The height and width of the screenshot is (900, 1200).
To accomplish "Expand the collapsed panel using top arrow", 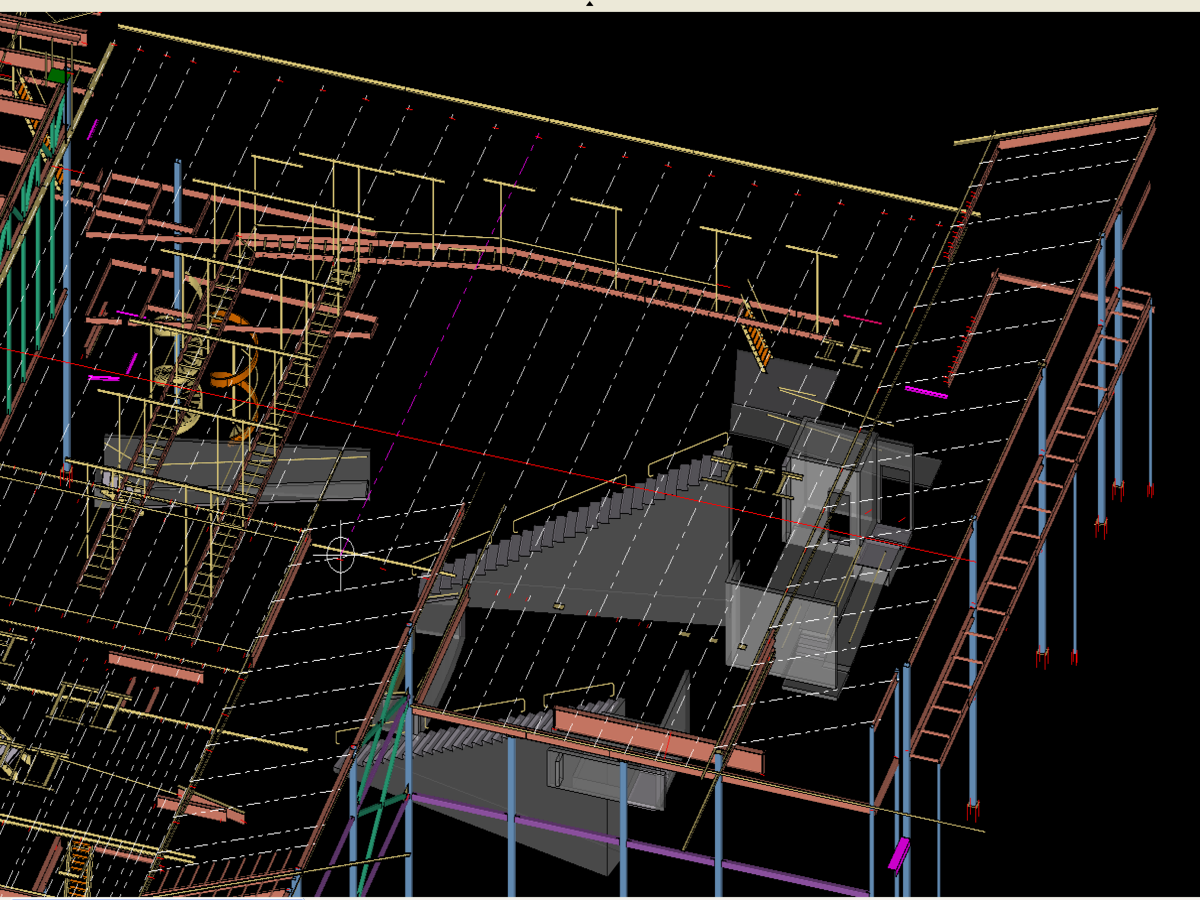I will tap(589, 4).
